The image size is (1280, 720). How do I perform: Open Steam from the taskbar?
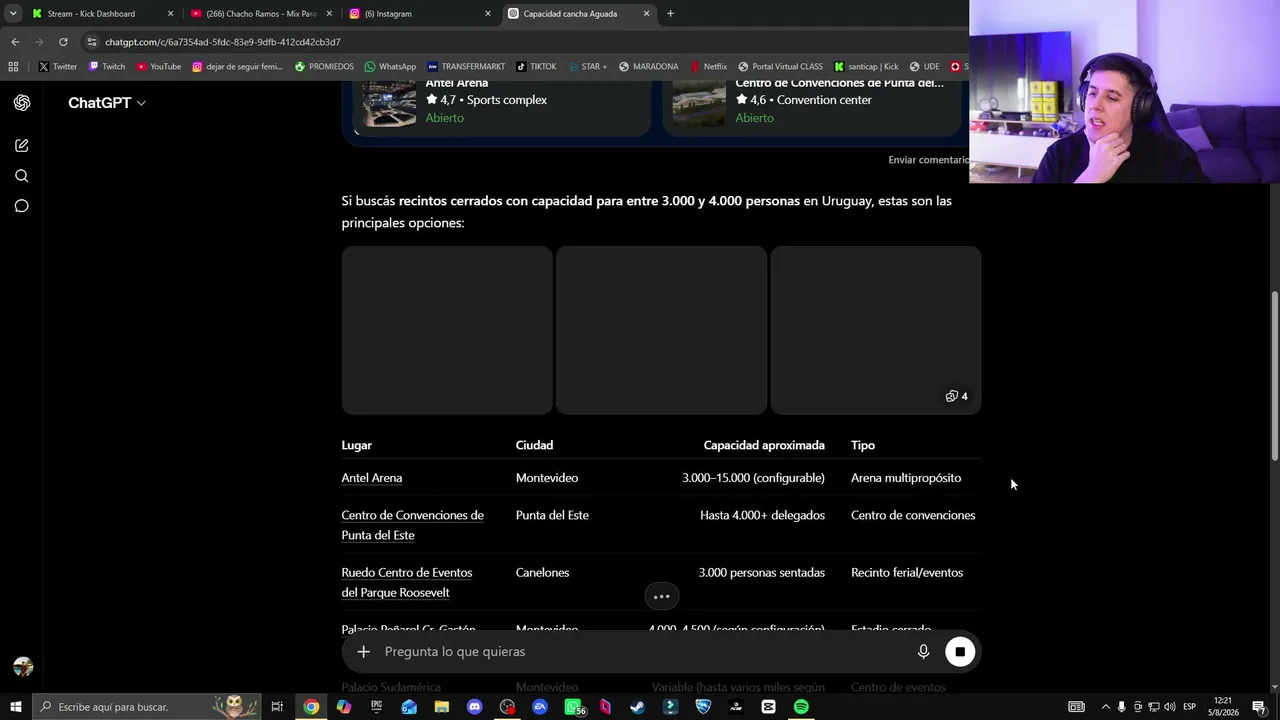tap(637, 707)
